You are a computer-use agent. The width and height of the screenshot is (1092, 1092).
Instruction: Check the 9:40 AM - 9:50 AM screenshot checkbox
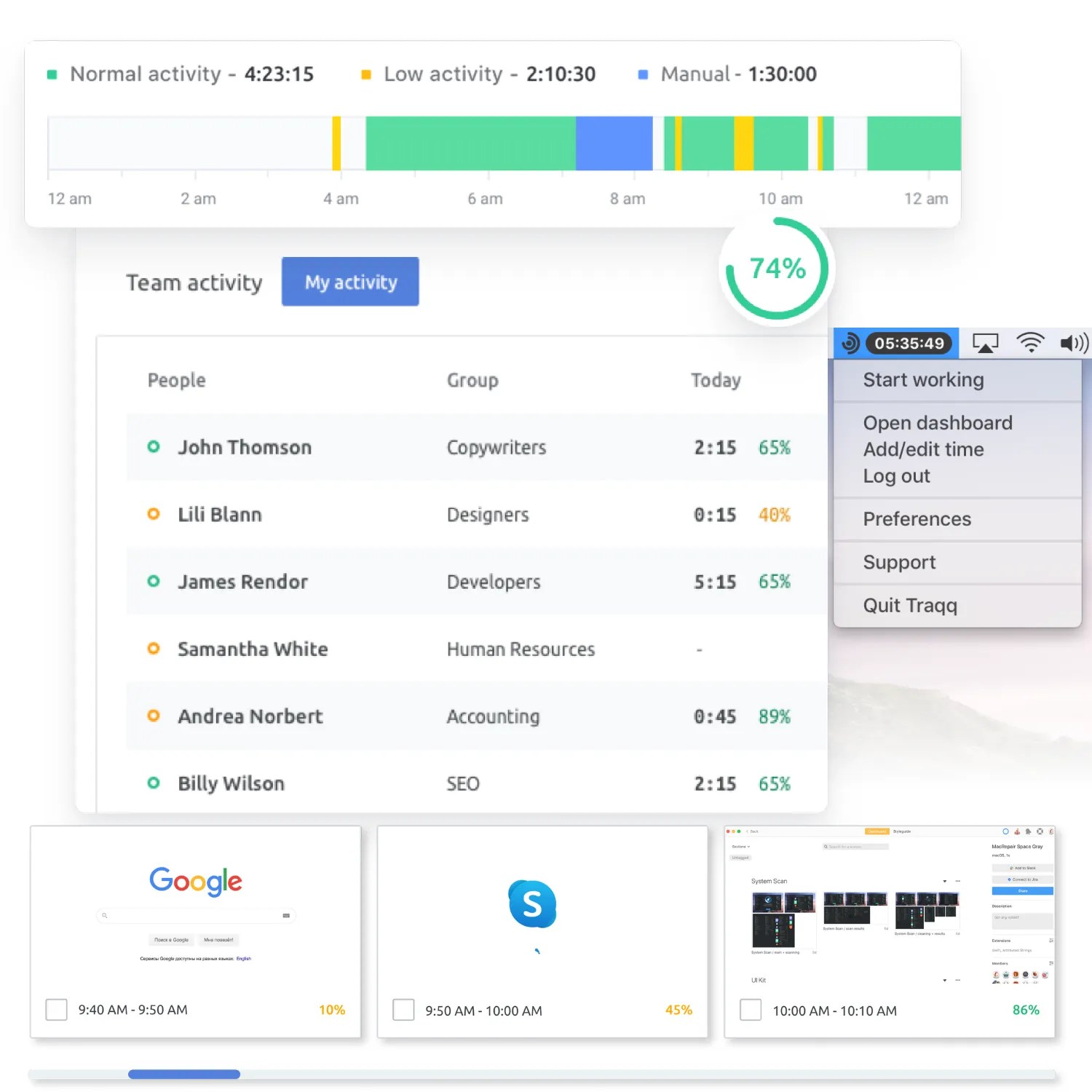[56, 1010]
